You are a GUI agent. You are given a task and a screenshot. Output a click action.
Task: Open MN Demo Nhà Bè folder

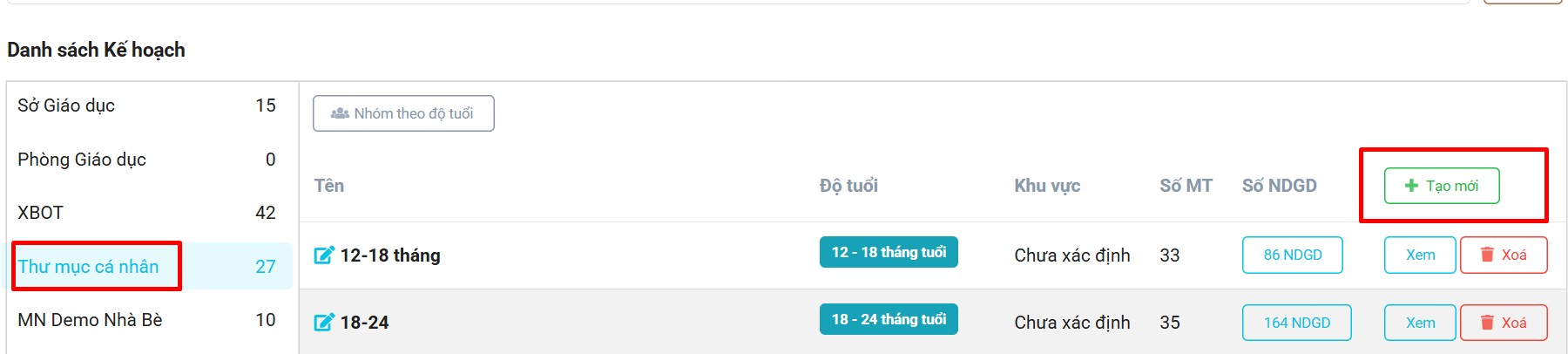pyautogui.click(x=90, y=320)
